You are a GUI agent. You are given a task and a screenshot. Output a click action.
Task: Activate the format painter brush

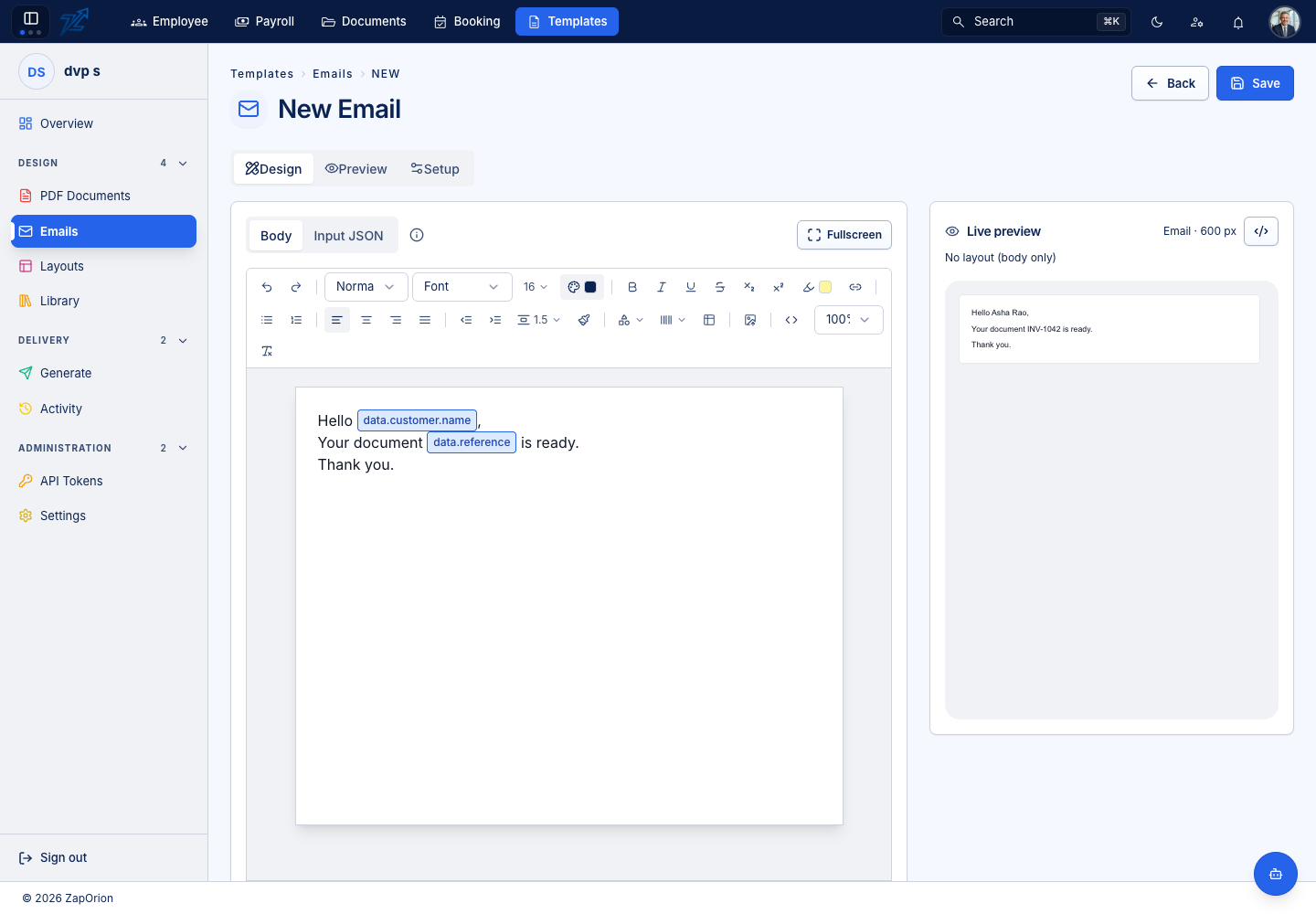tap(584, 320)
